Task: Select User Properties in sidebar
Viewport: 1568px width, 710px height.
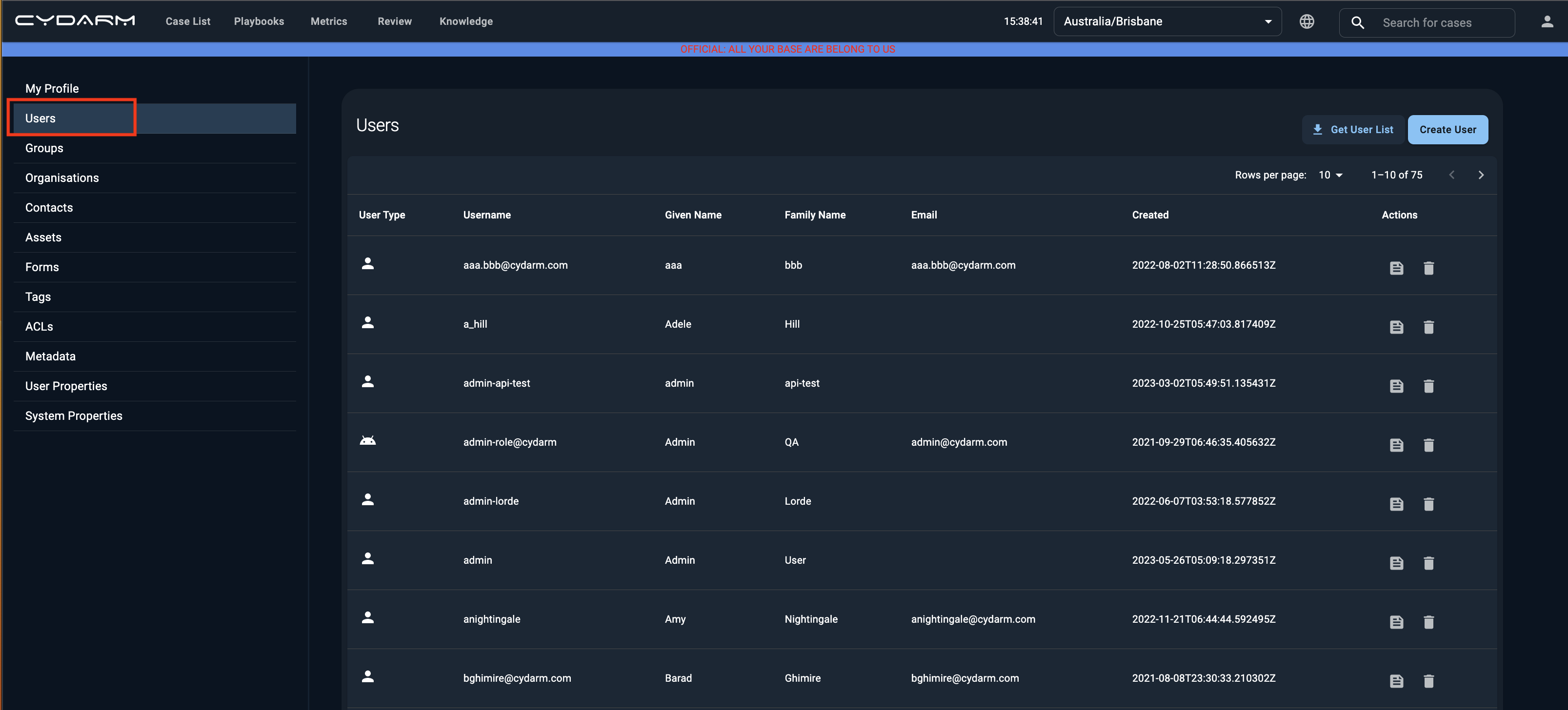Action: (155, 387)
